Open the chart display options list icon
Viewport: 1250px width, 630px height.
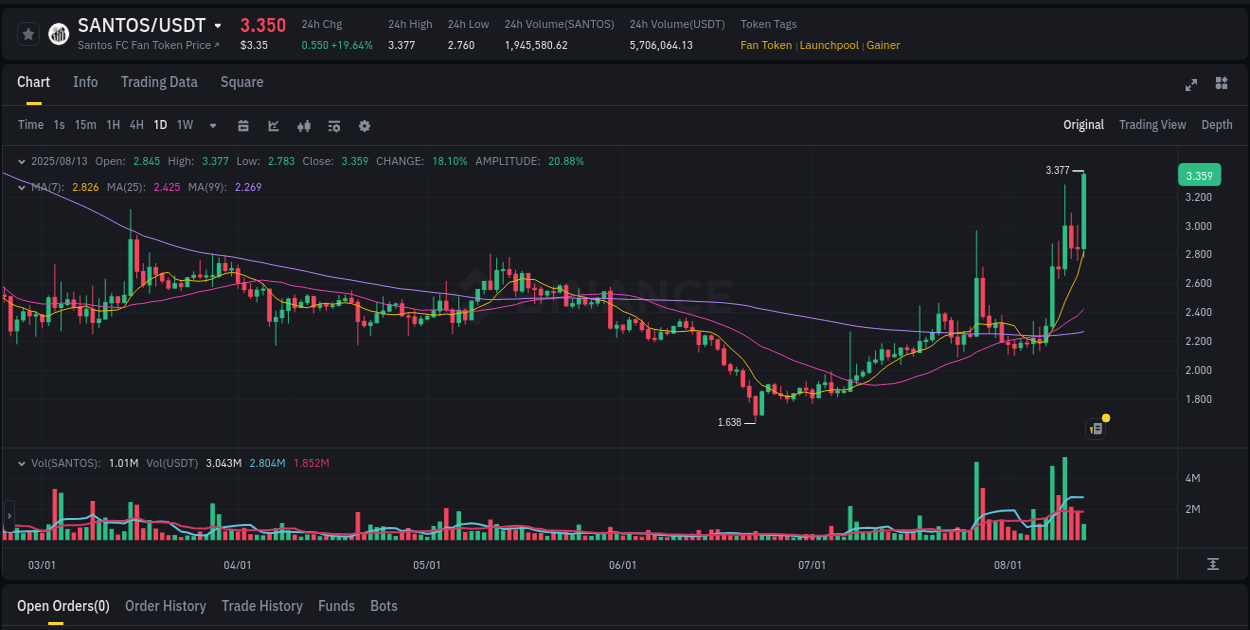click(x=333, y=126)
